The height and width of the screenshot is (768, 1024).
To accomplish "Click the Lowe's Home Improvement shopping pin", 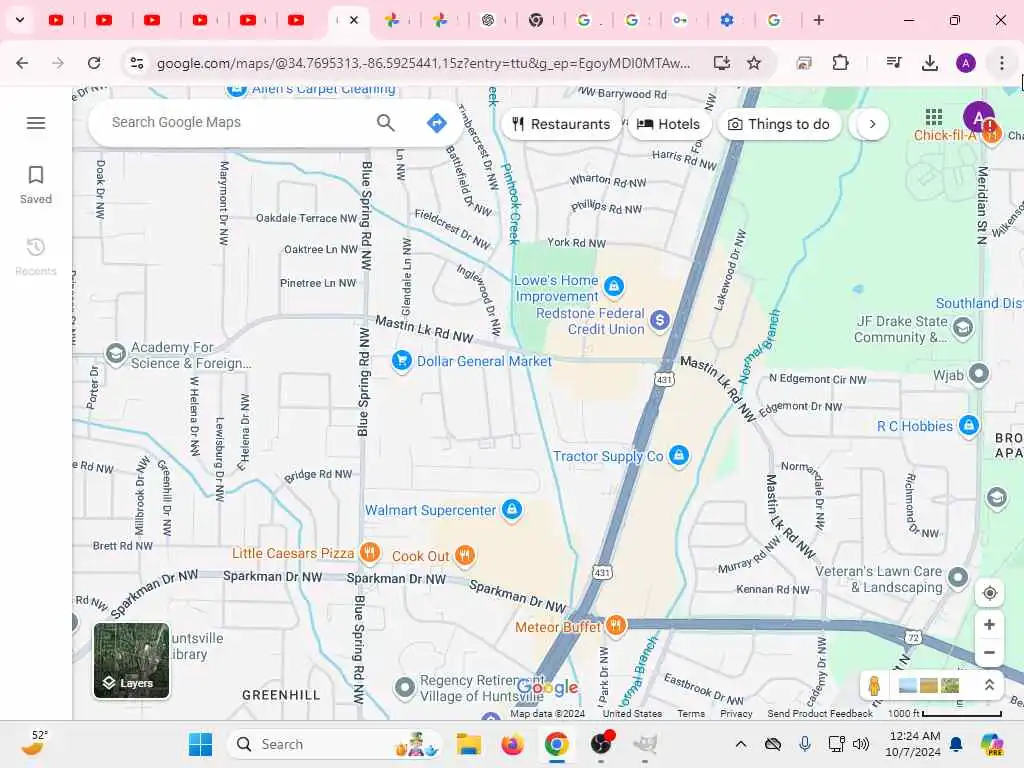I will 613,286.
